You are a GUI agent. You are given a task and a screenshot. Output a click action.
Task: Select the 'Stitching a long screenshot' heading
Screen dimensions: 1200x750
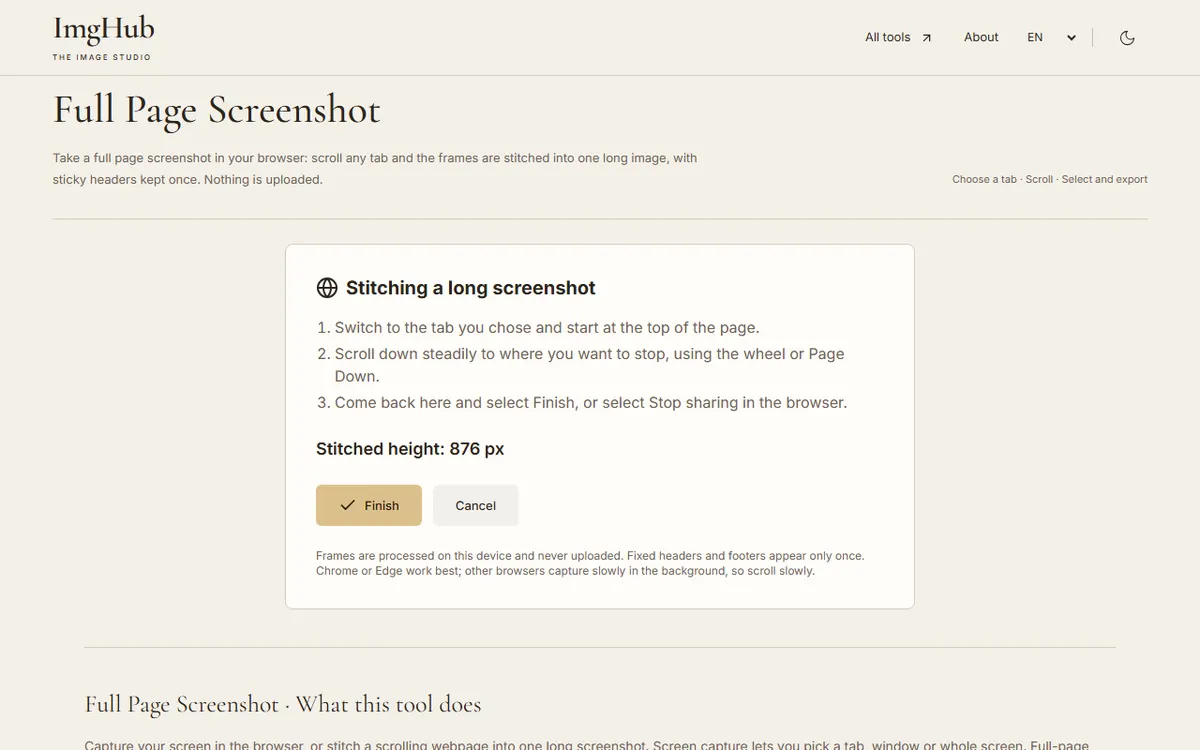click(x=471, y=288)
